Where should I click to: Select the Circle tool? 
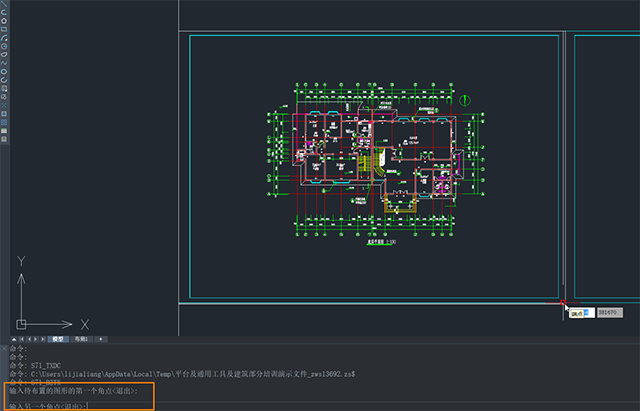5,46
